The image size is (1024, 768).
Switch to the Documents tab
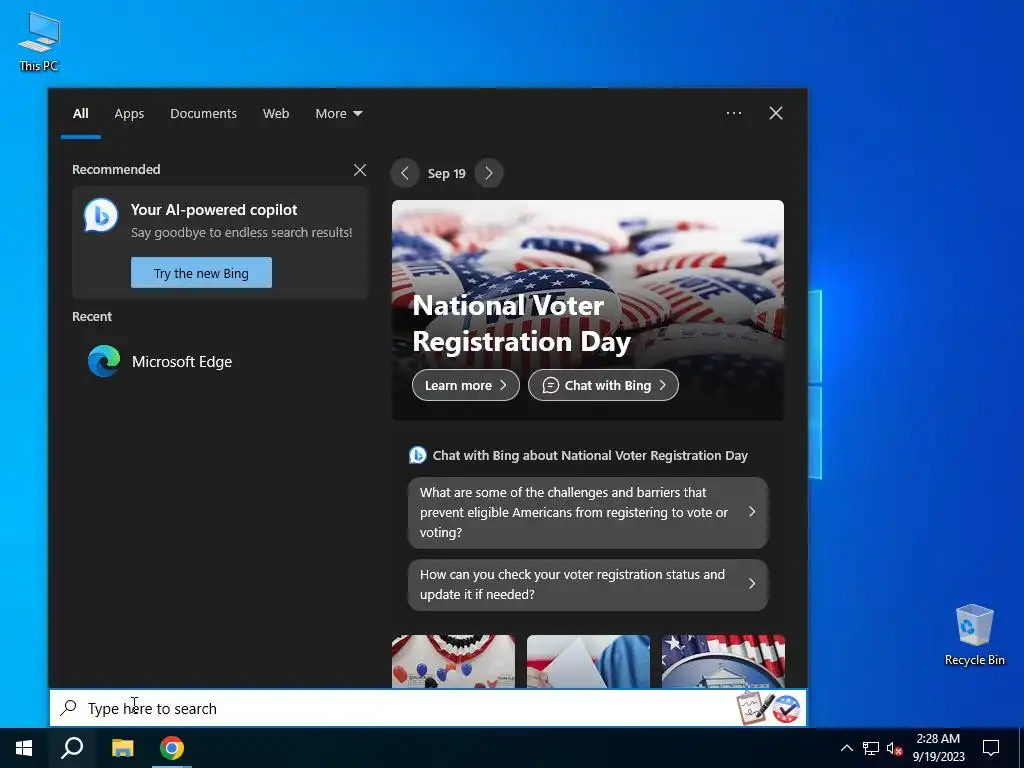204,114
